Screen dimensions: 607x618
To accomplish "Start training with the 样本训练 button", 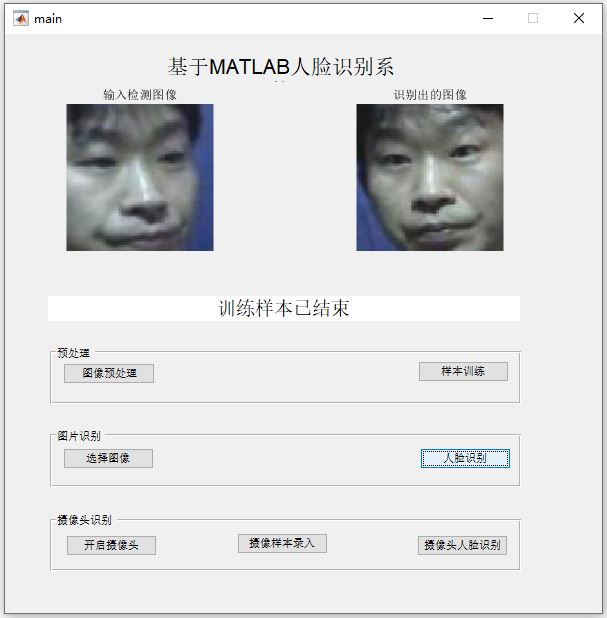I will tap(463, 371).
